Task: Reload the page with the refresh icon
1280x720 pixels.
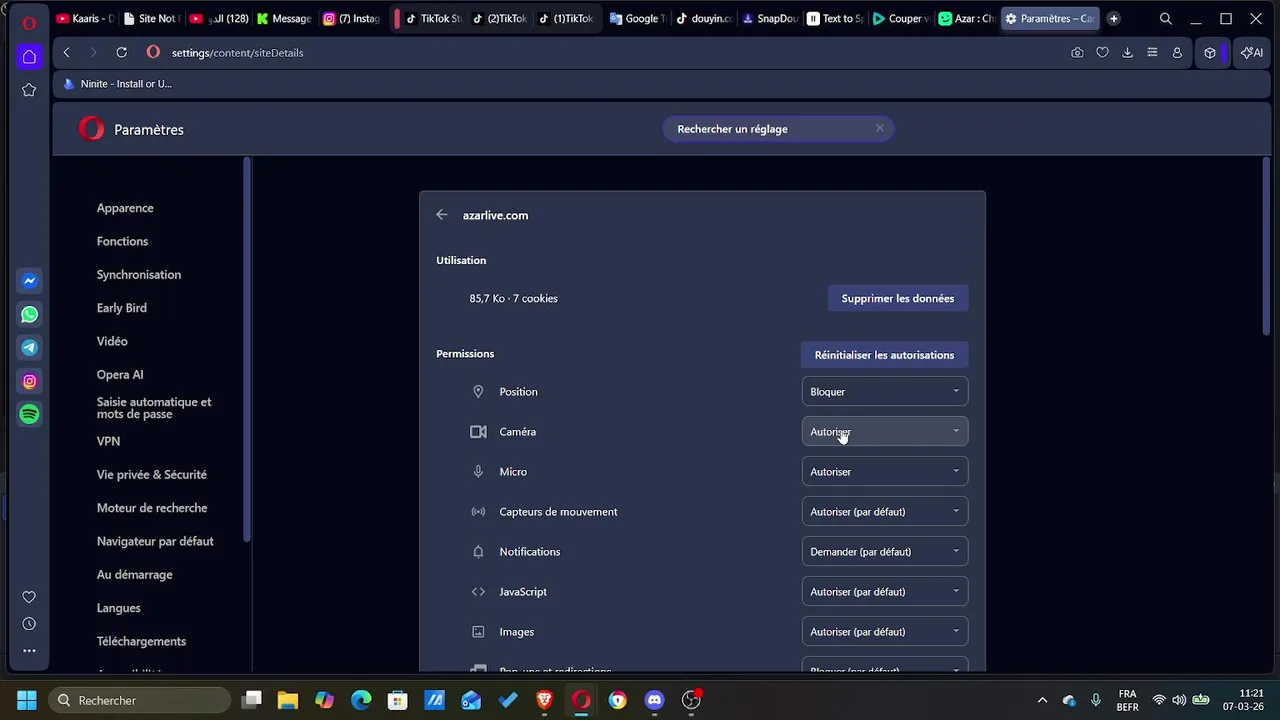Action: click(x=121, y=52)
